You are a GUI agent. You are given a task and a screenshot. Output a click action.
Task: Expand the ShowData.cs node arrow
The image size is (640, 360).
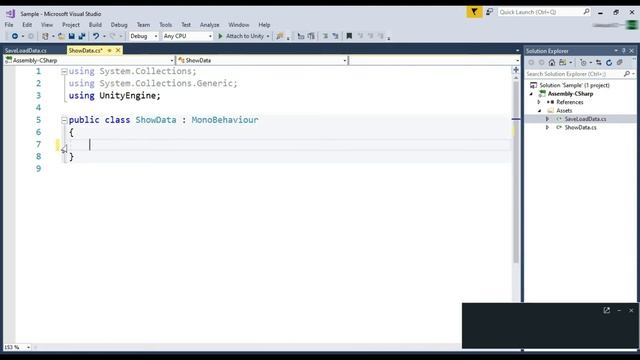click(x=547, y=128)
